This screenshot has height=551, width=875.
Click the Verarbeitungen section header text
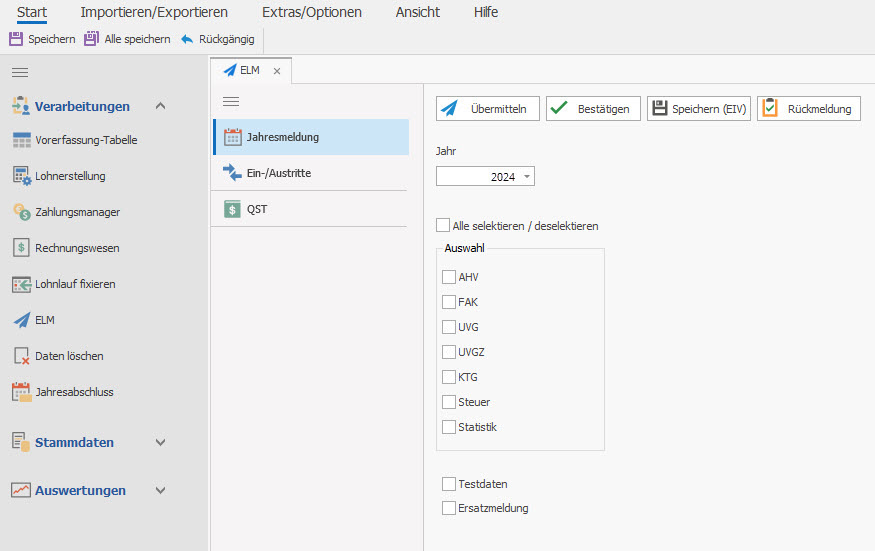[82, 106]
